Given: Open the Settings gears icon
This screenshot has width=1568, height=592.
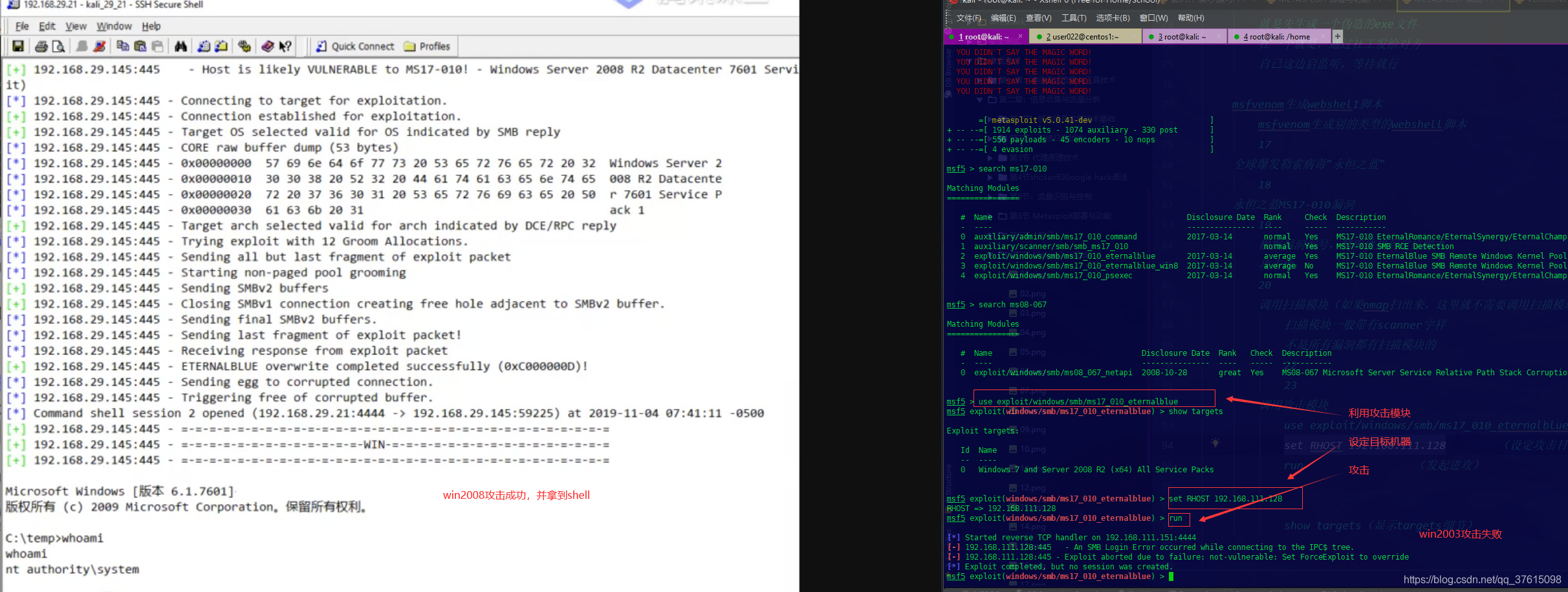Looking at the screenshot, I should point(245,46).
